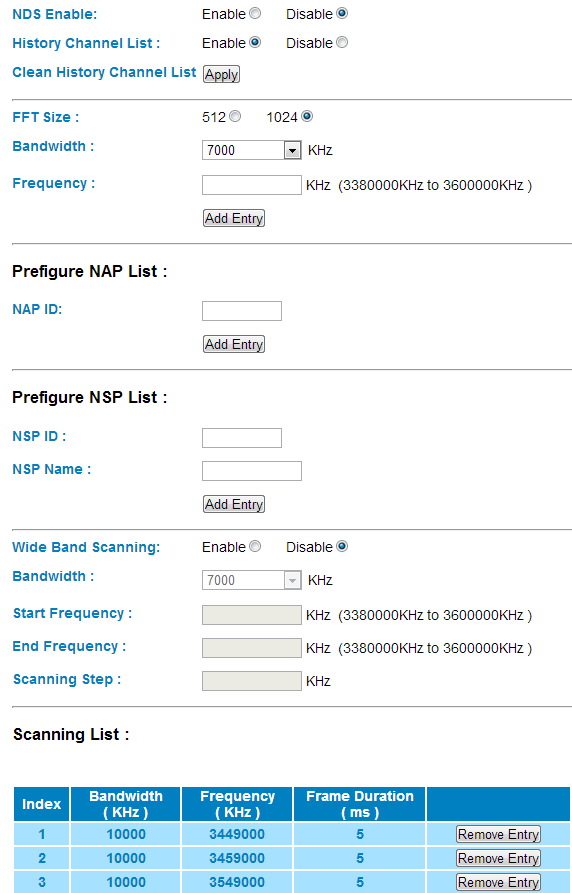Disable the History Channel List option
This screenshot has height=893, width=572.
point(342,42)
